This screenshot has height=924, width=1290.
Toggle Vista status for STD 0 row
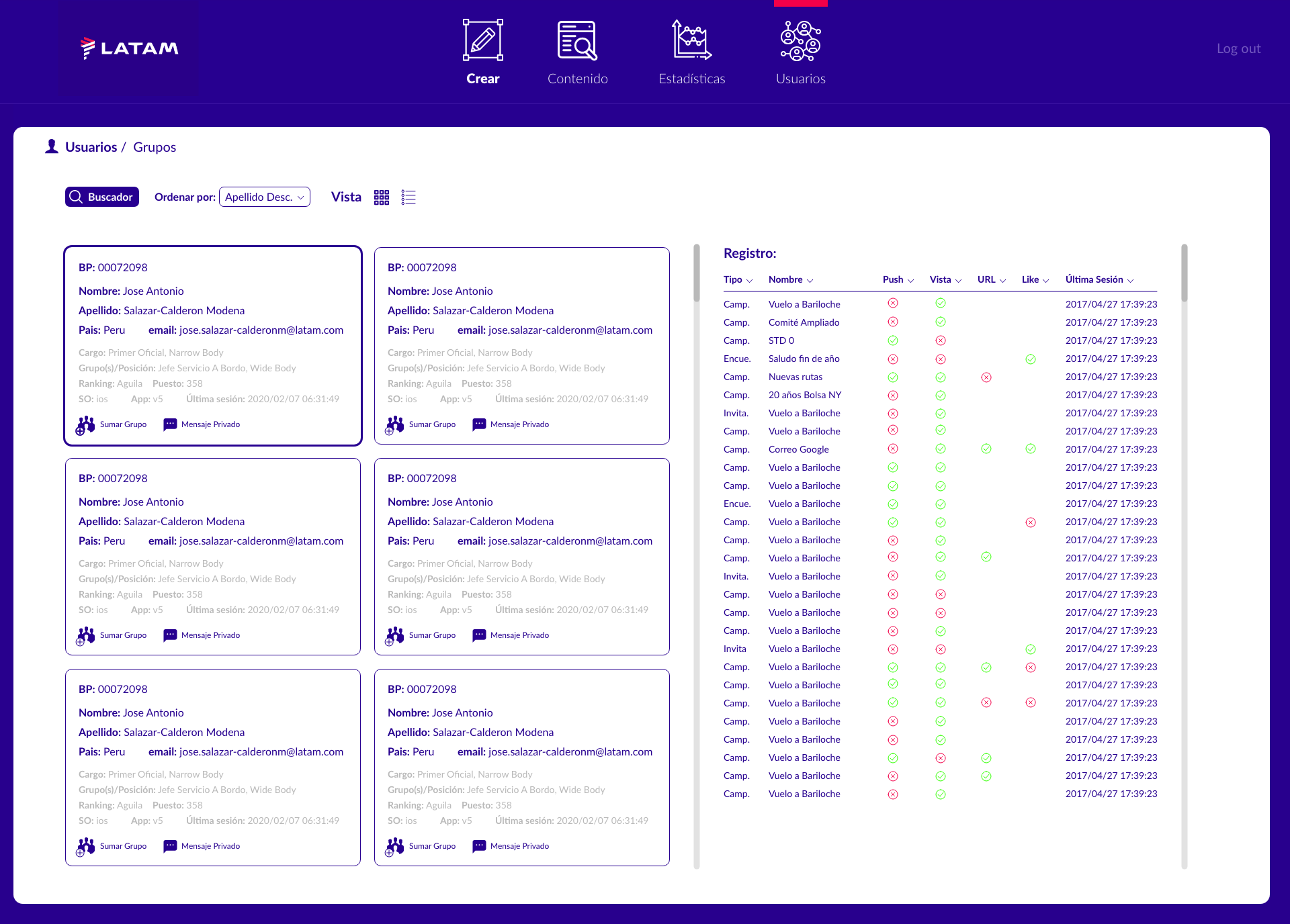(x=941, y=340)
